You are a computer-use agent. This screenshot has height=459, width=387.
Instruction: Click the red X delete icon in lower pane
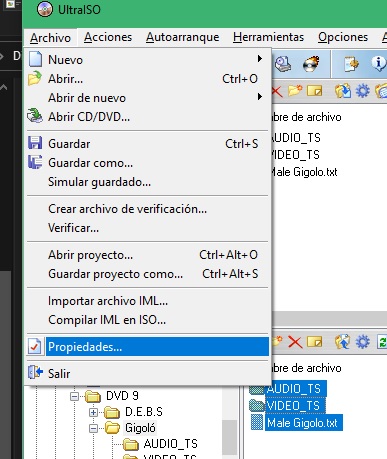295,342
